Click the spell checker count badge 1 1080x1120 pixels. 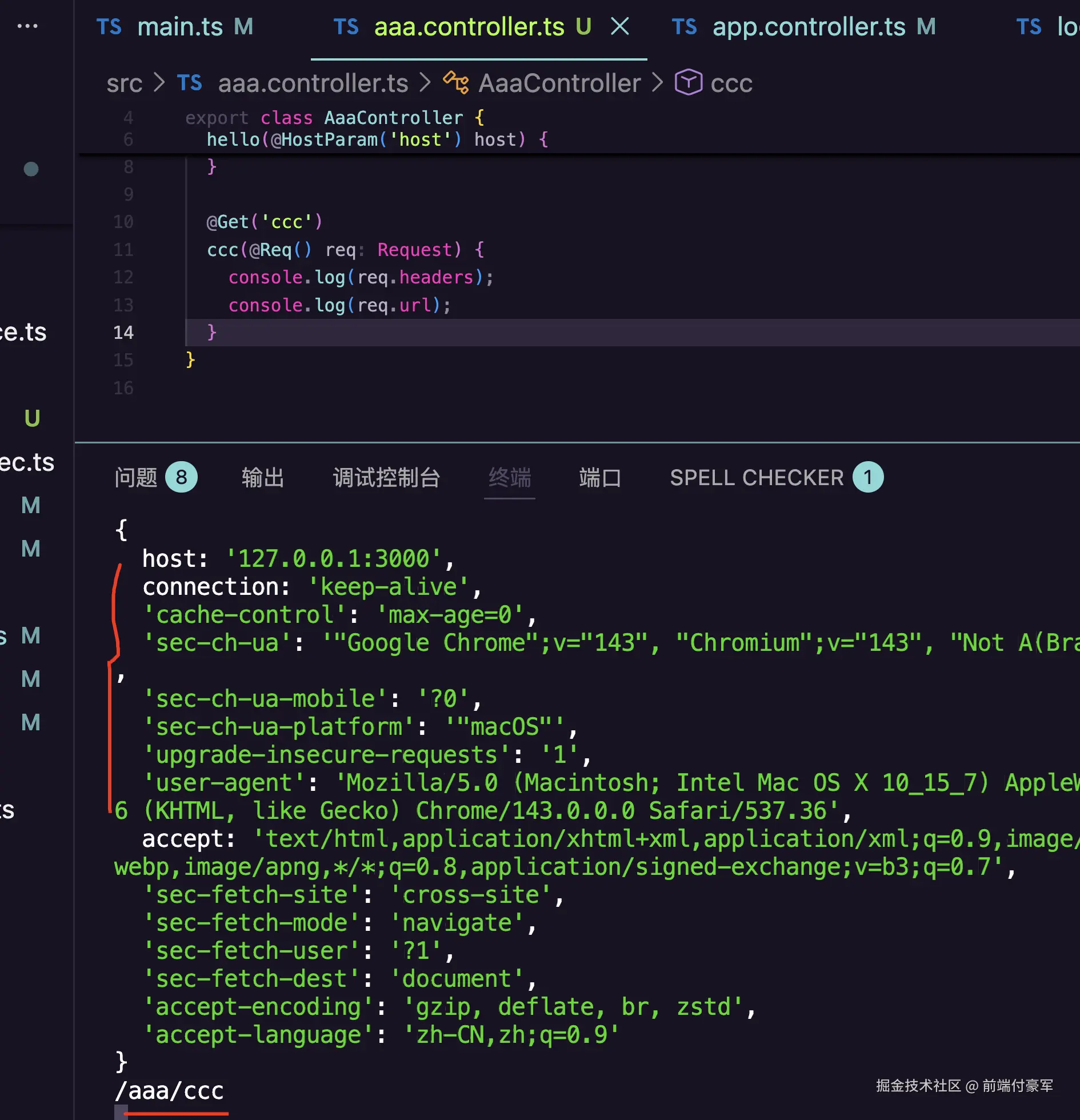point(868,477)
